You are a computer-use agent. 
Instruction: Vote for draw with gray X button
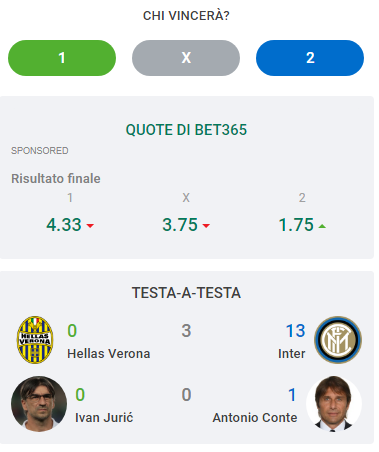186,58
